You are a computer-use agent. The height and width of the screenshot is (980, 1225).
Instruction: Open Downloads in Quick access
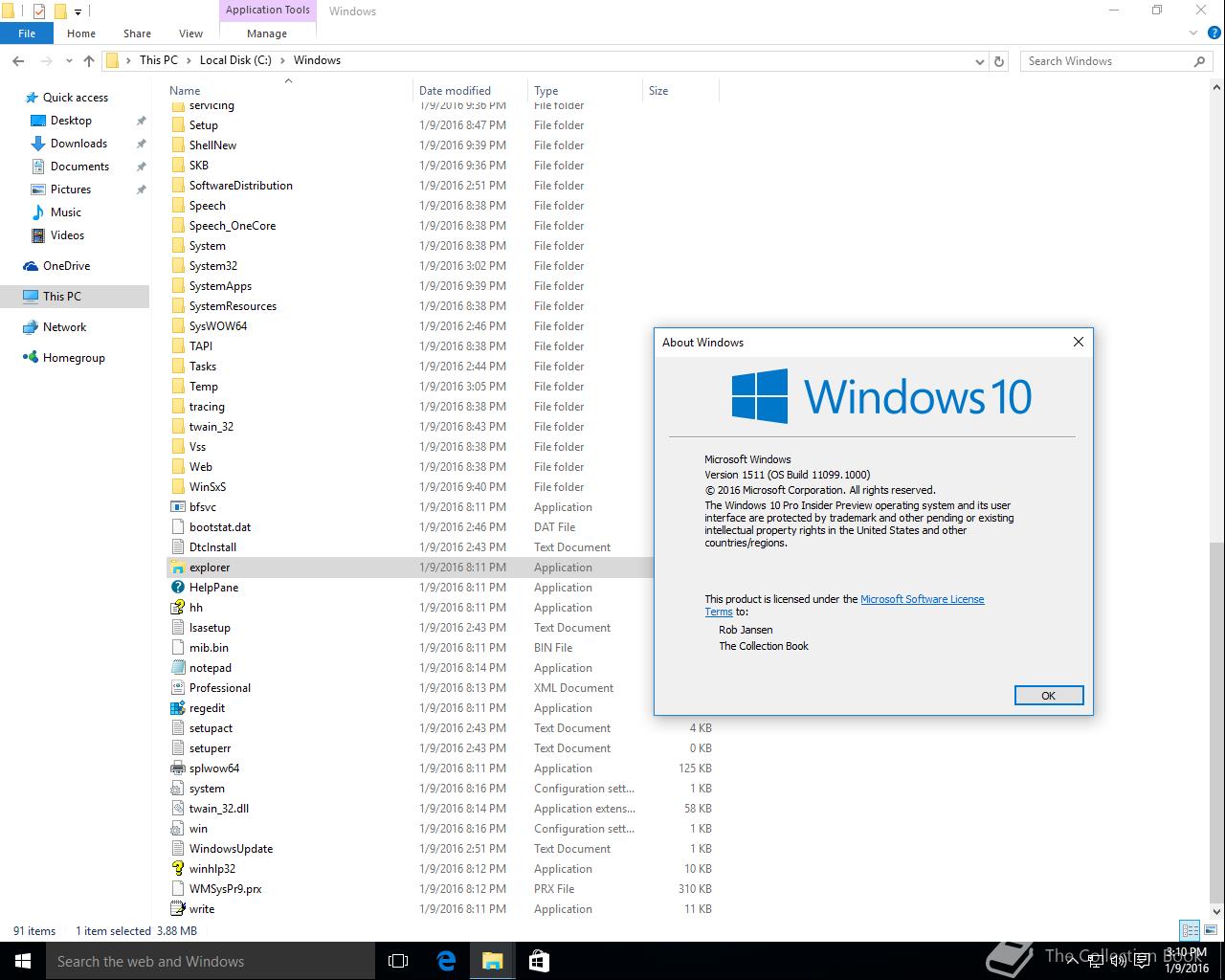78,144
